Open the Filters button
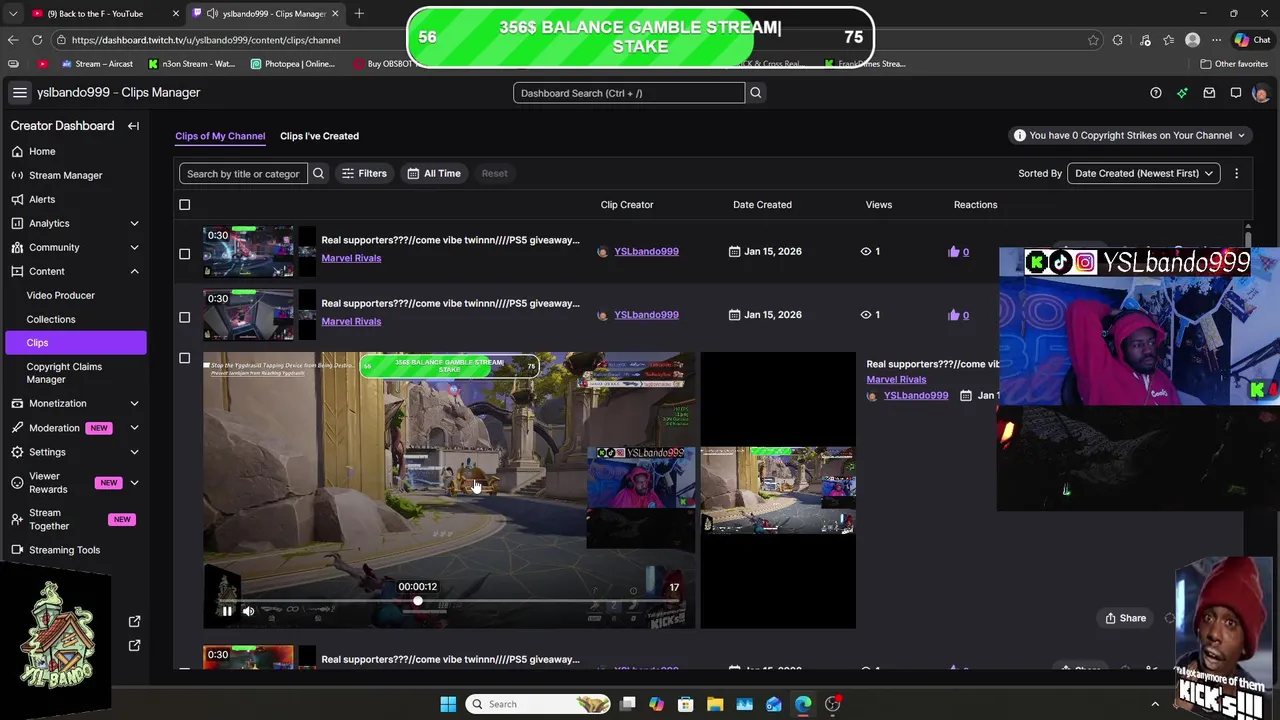 pos(364,173)
